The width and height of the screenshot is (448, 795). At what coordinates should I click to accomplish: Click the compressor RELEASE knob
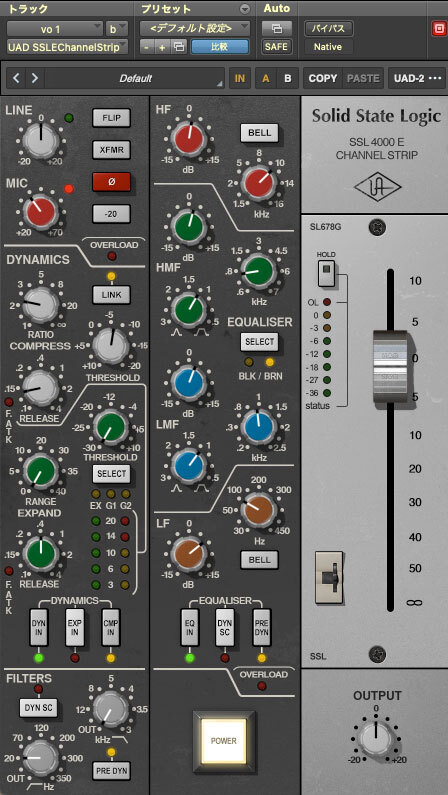point(40,388)
